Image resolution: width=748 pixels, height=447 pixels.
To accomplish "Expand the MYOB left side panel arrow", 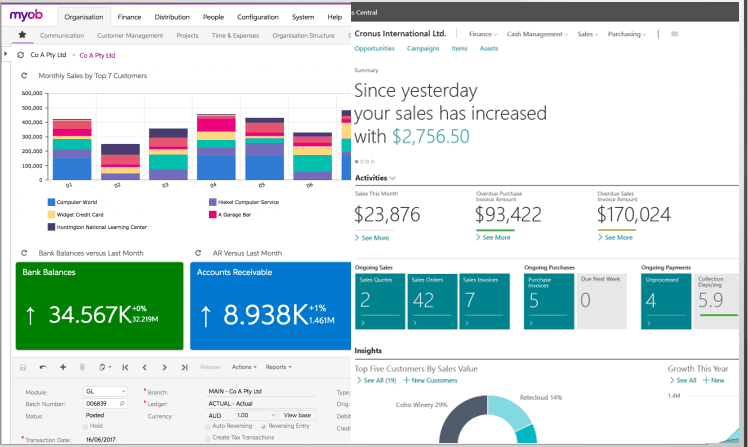I will point(6,54).
